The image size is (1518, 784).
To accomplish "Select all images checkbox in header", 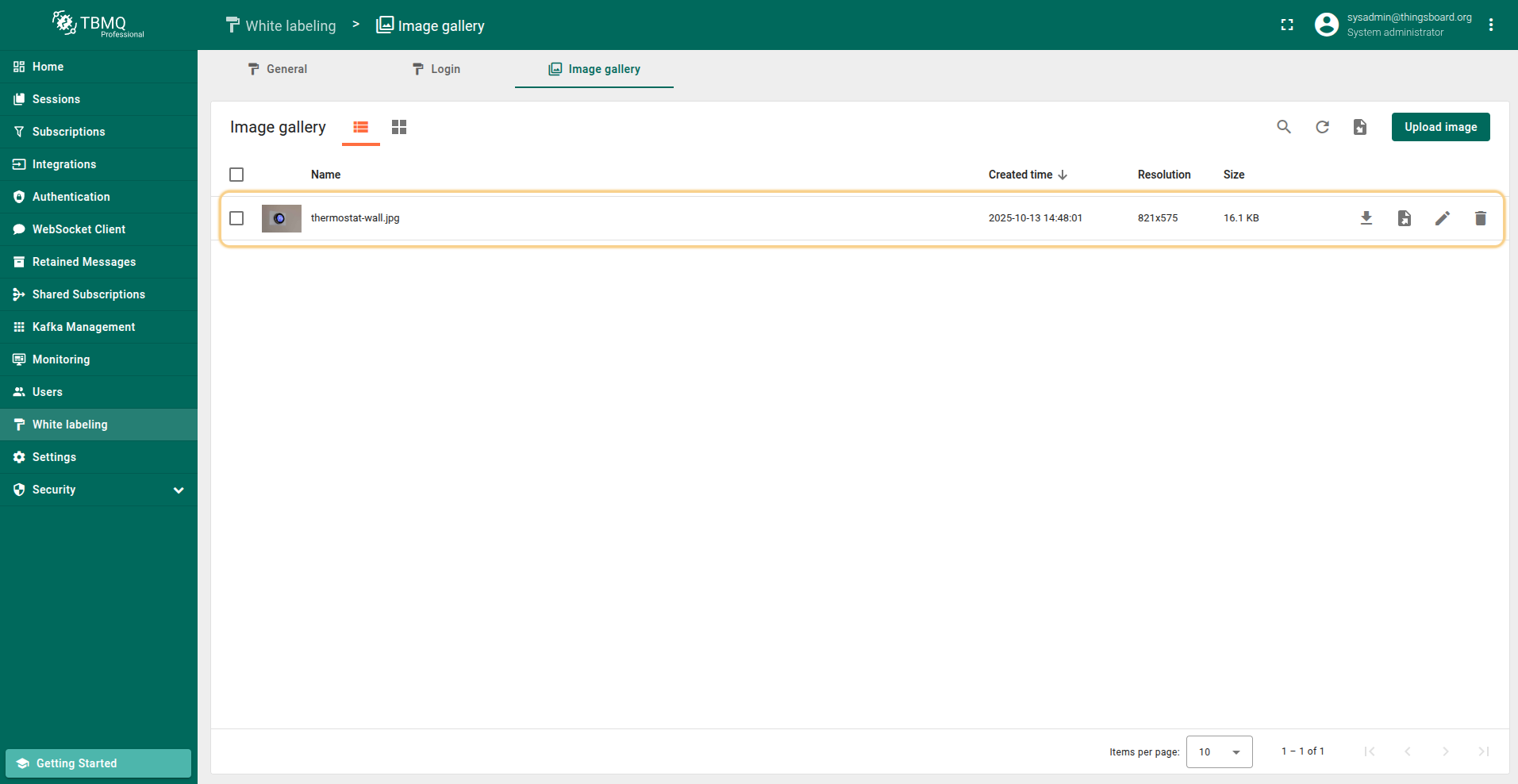I will coord(236,175).
